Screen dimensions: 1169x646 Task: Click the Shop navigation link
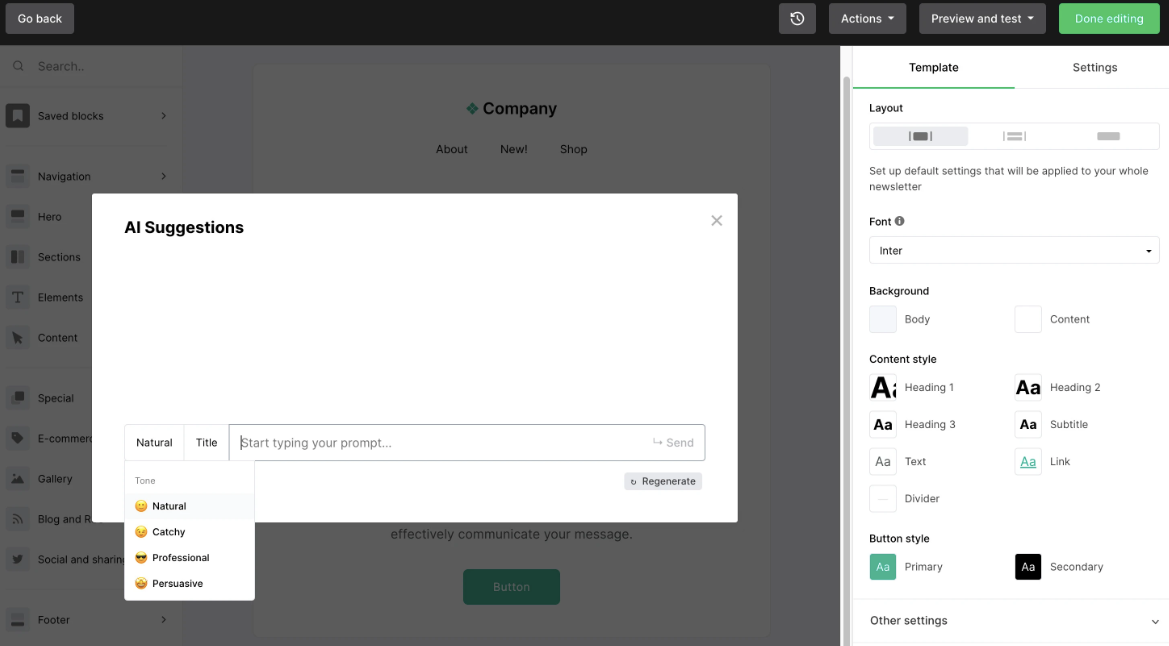point(573,149)
